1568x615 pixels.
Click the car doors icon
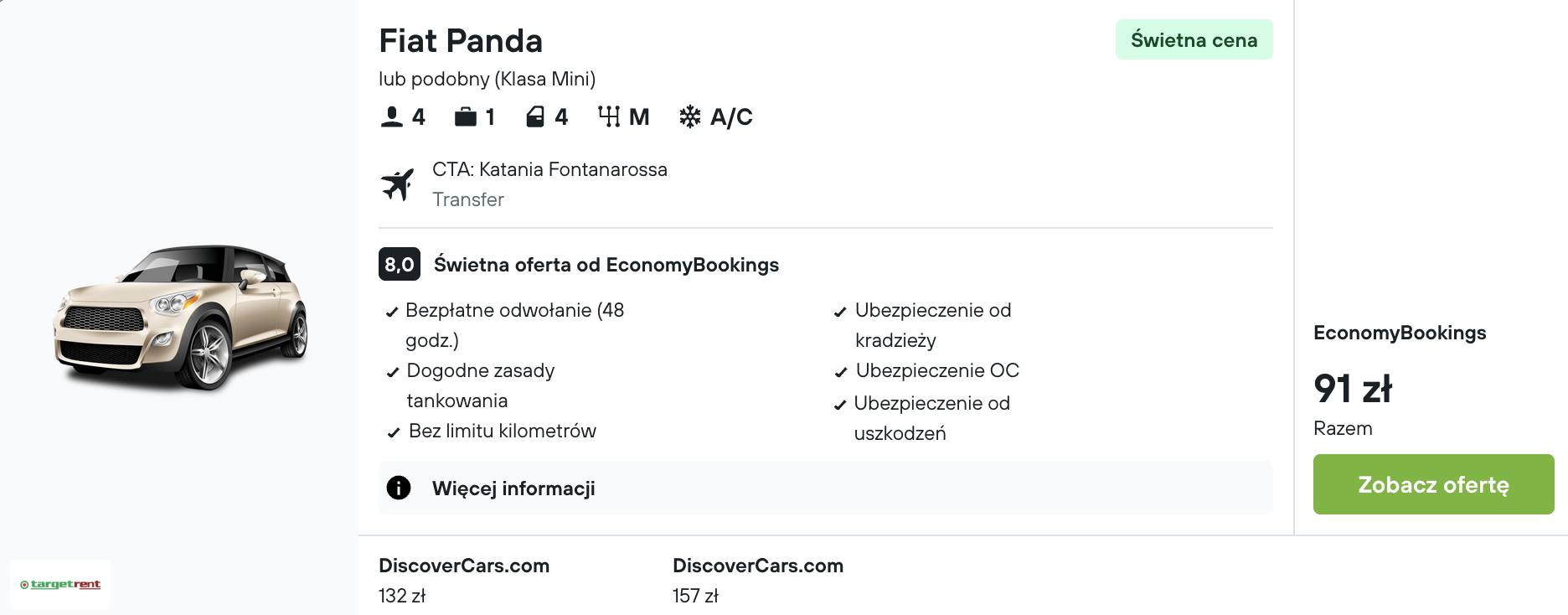click(535, 116)
